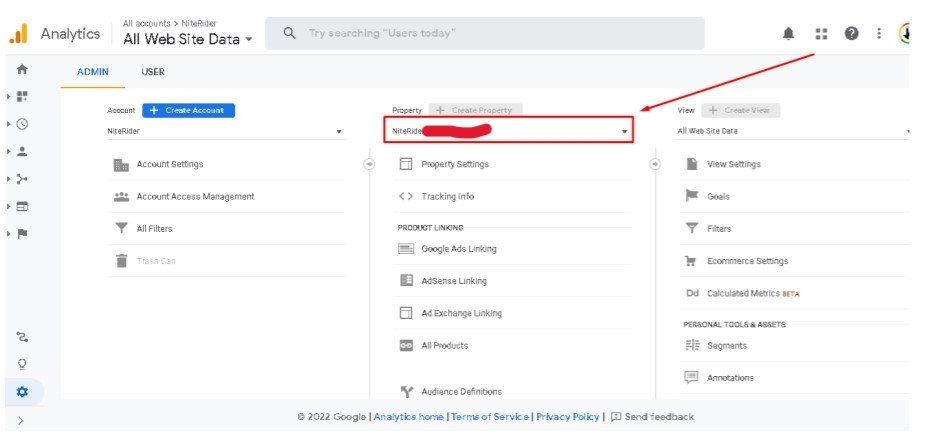The width and height of the screenshot is (929, 441).
Task: Expand the Realtime sidebar section arrow
Action: point(9,124)
